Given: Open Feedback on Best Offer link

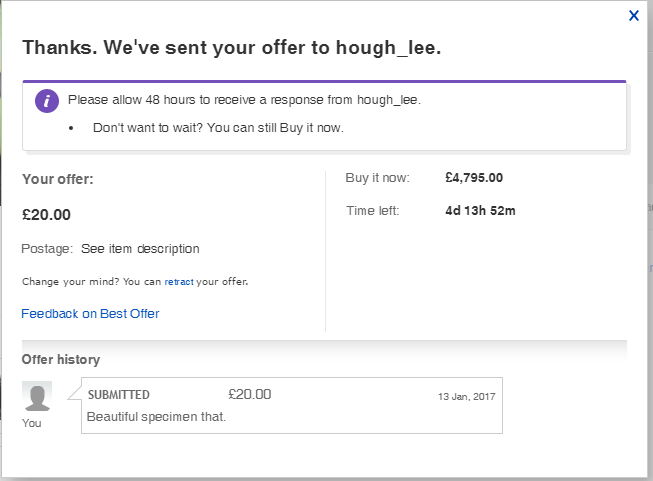Looking at the screenshot, I should click(90, 314).
